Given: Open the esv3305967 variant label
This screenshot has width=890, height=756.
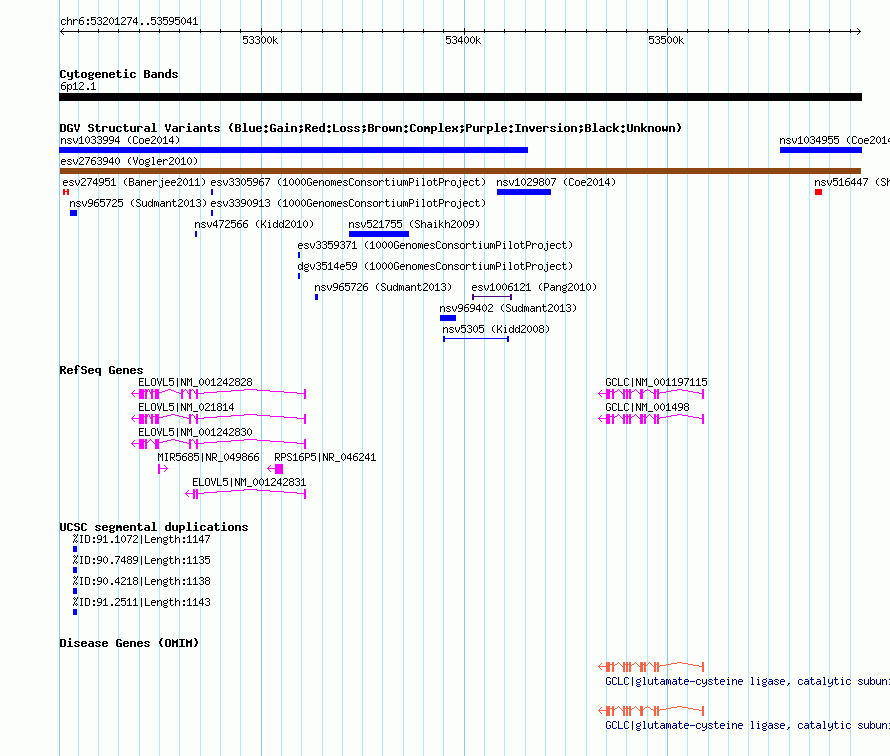Looking at the screenshot, I should point(349,182).
